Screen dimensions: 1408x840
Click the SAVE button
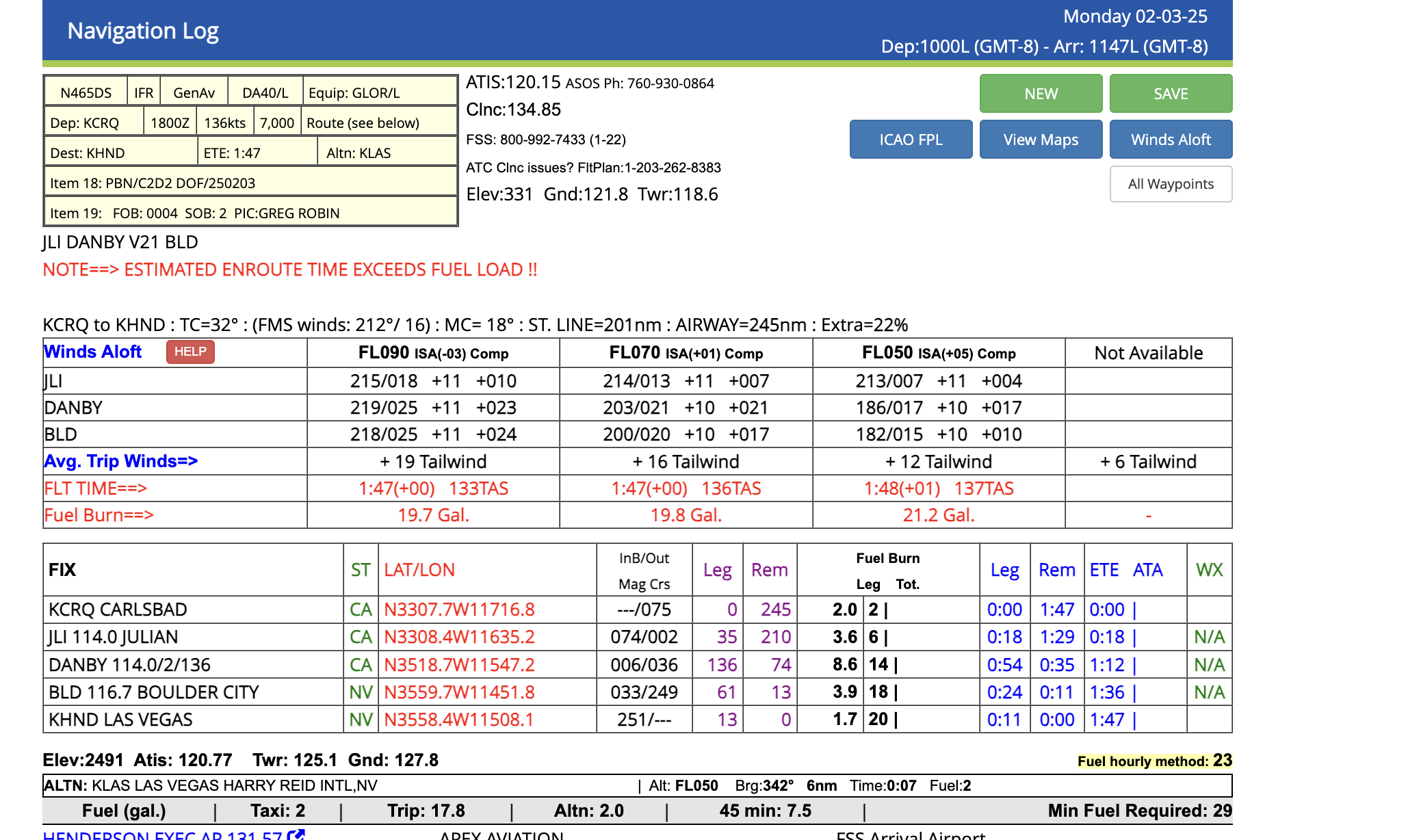click(1171, 93)
